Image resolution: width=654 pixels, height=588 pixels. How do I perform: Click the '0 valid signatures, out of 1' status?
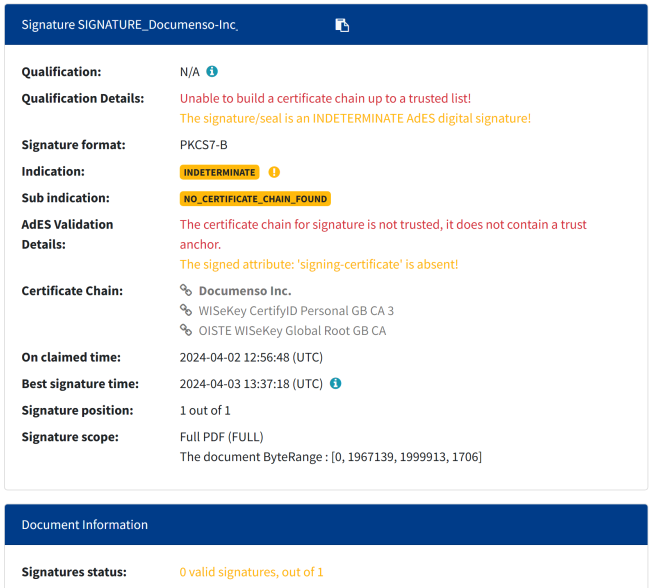pos(251,572)
